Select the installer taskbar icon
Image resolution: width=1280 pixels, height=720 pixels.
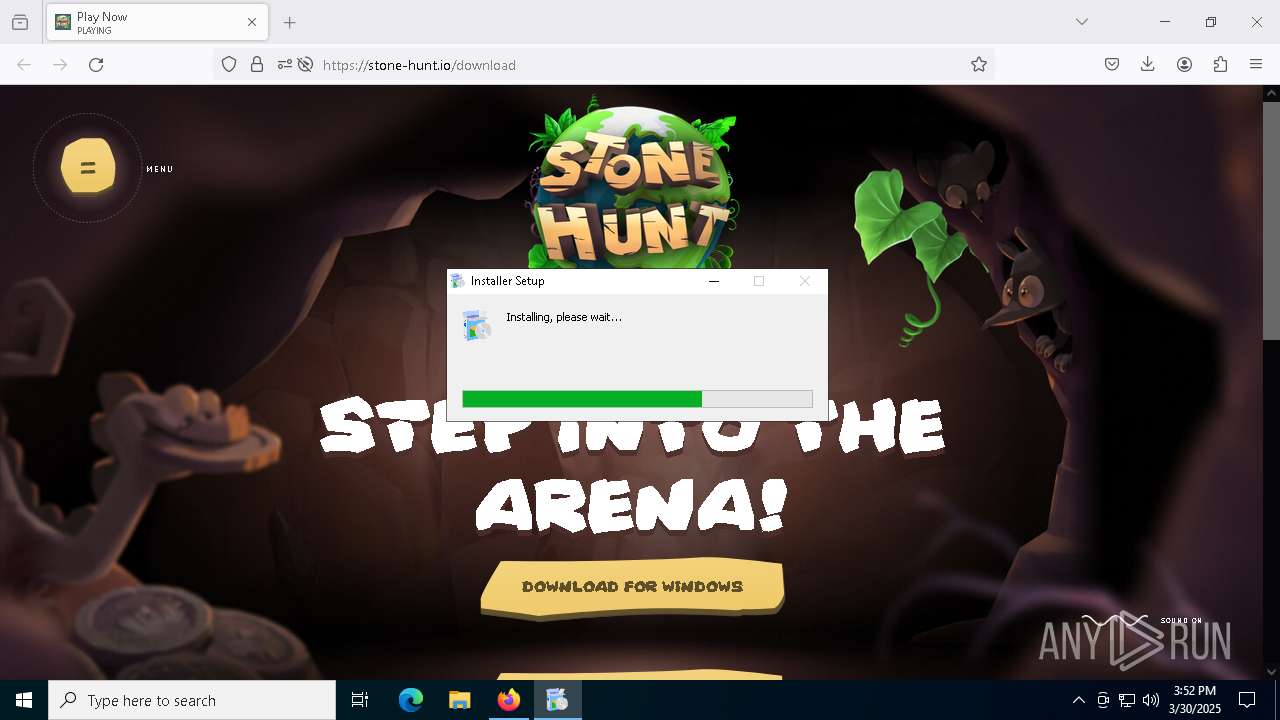[557, 700]
